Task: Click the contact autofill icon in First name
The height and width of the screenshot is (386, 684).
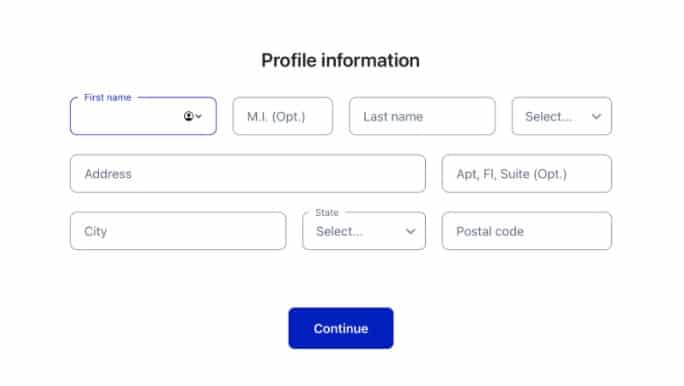Action: point(188,116)
